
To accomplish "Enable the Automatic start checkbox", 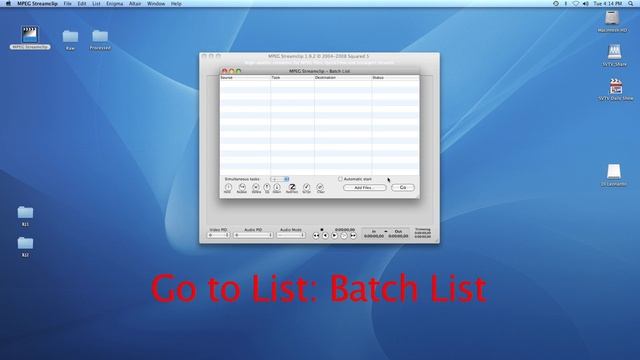I will [340, 179].
